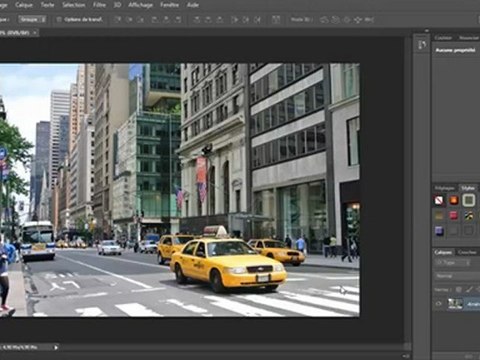The height and width of the screenshot is (360, 480).
Task: Click the Aucune propriété text
Action: click(455, 50)
